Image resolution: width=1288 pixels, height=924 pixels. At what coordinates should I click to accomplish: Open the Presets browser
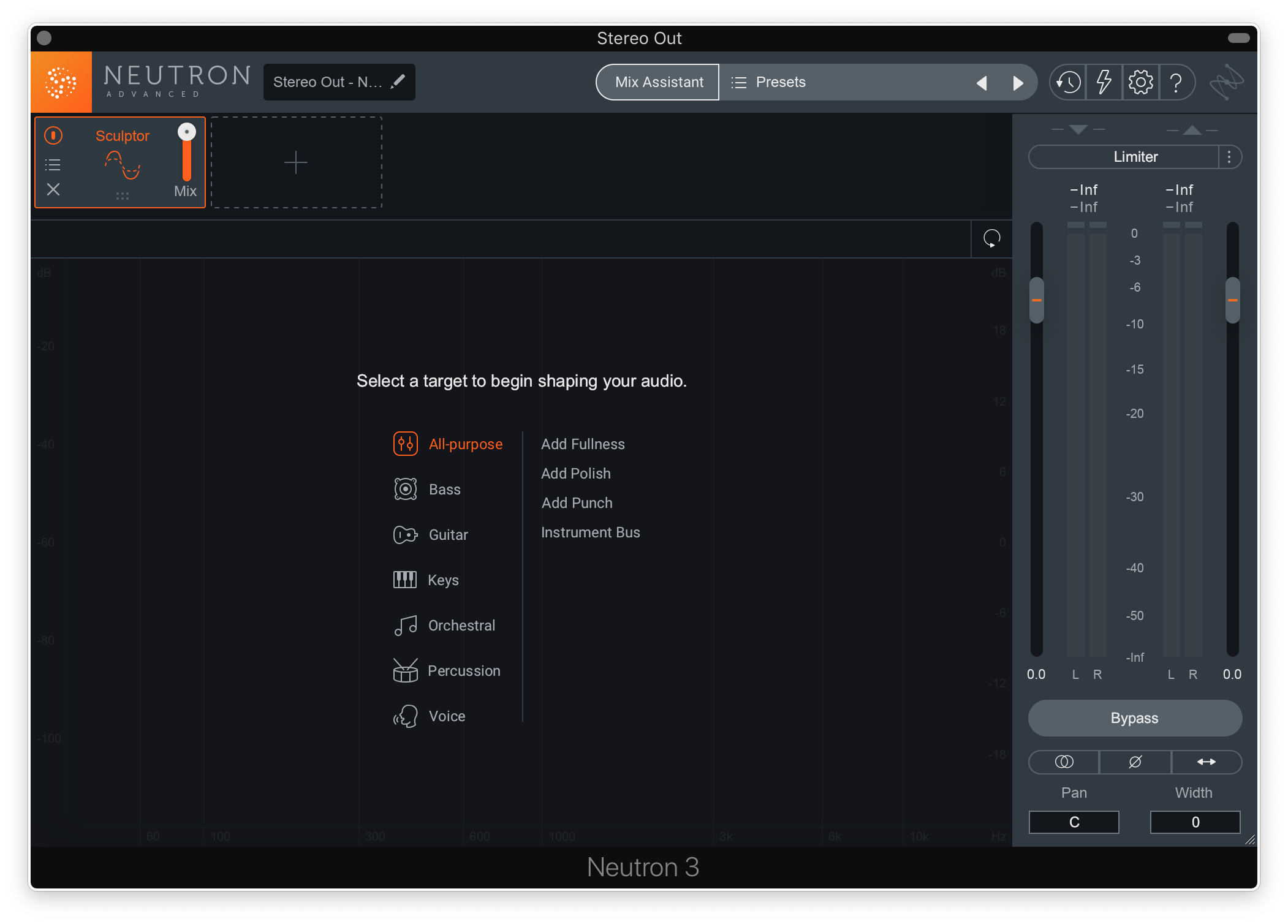[769, 82]
